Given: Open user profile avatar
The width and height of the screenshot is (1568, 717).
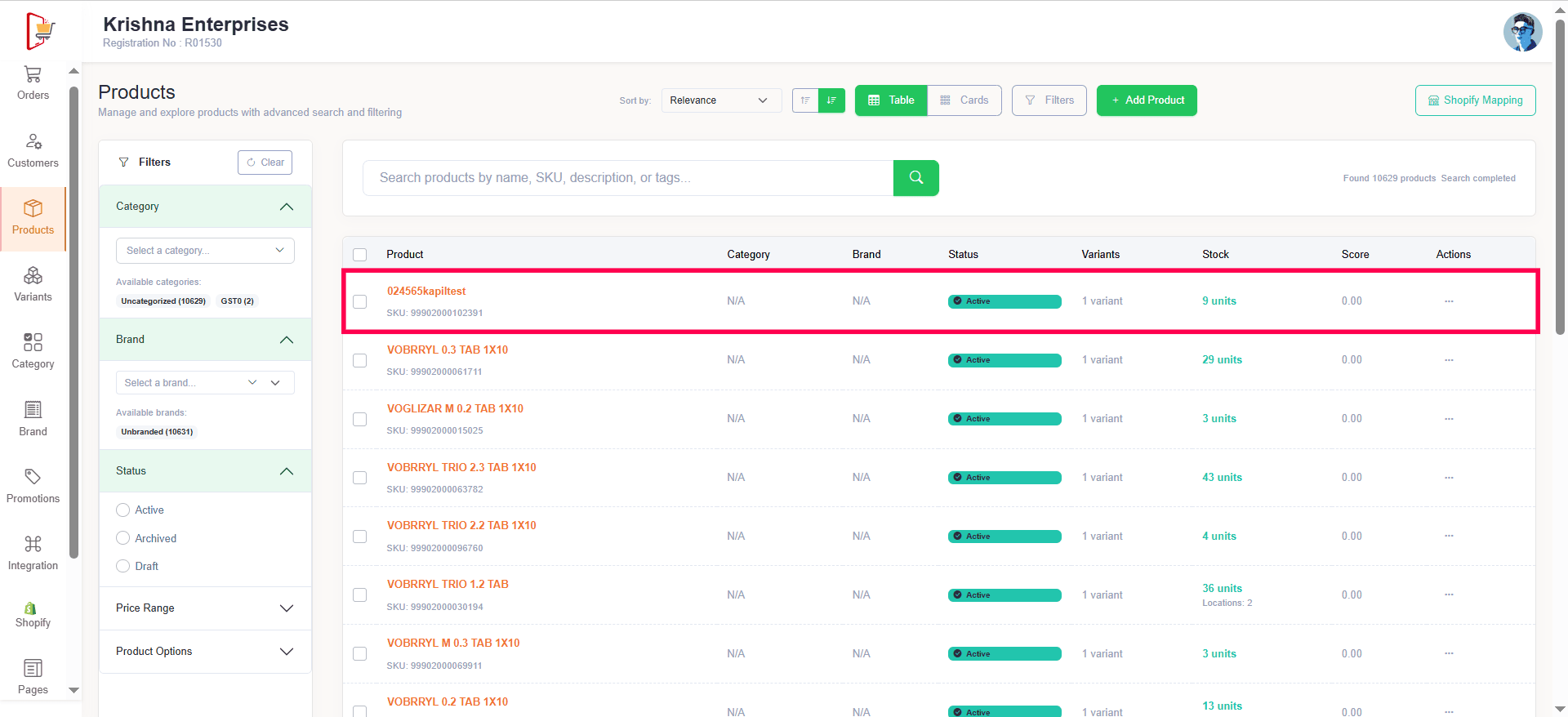Looking at the screenshot, I should (1522, 33).
